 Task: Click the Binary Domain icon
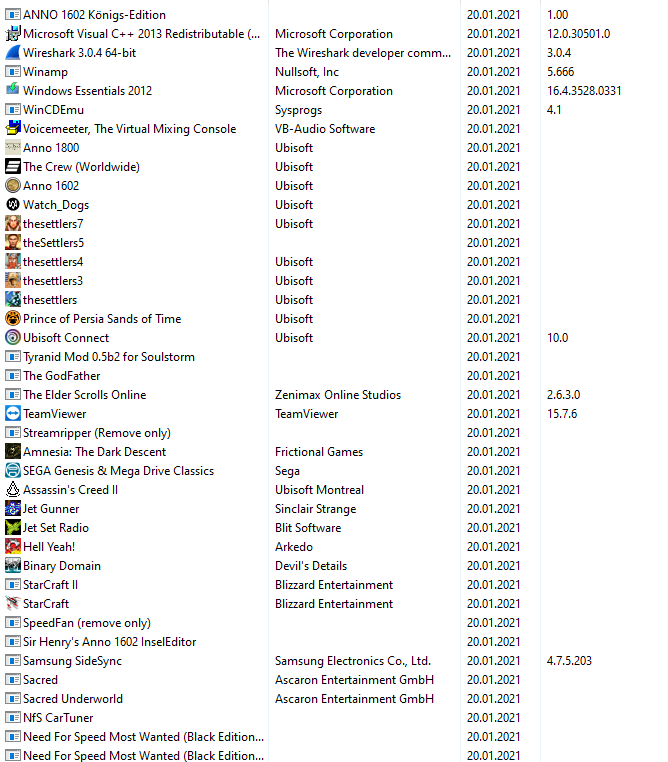pos(13,565)
